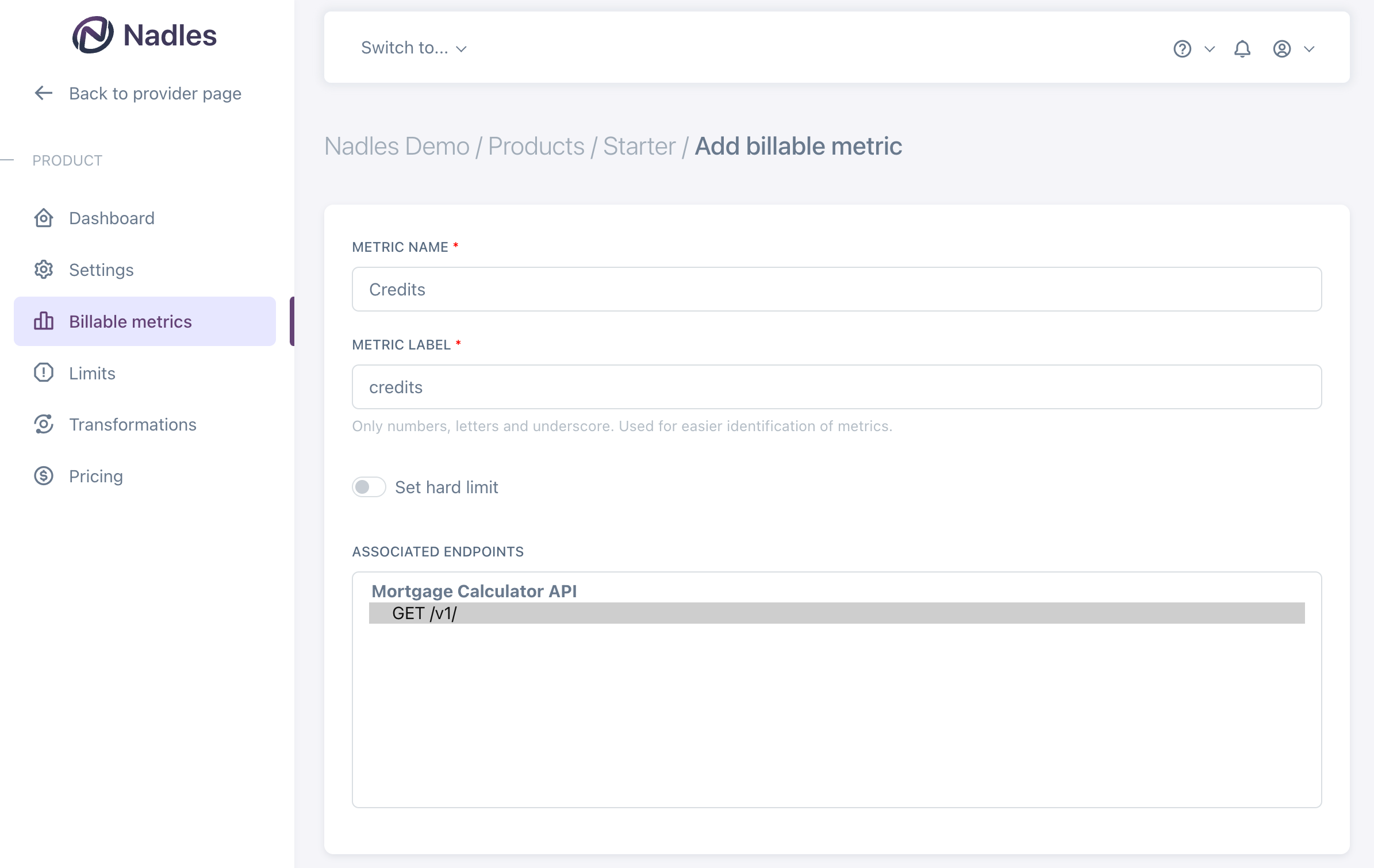Click the Nadles Demo breadcrumb link
1374x868 pixels.
(397, 146)
